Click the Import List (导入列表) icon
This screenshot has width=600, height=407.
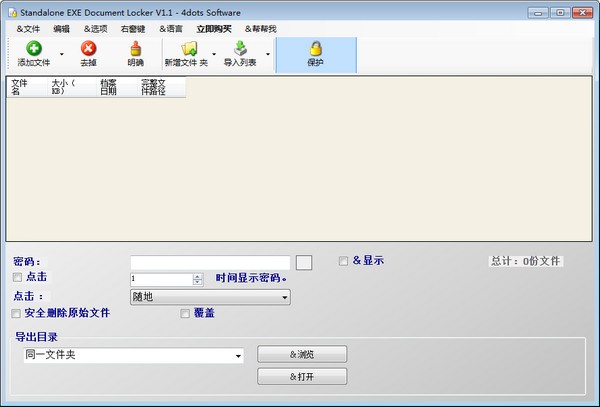tap(240, 48)
